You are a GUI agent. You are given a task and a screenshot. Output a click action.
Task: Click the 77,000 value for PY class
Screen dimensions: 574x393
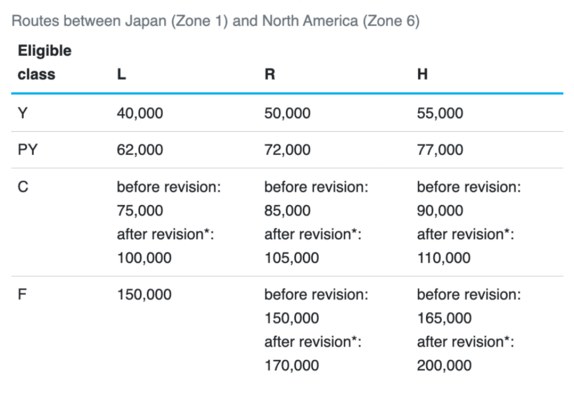point(440,150)
